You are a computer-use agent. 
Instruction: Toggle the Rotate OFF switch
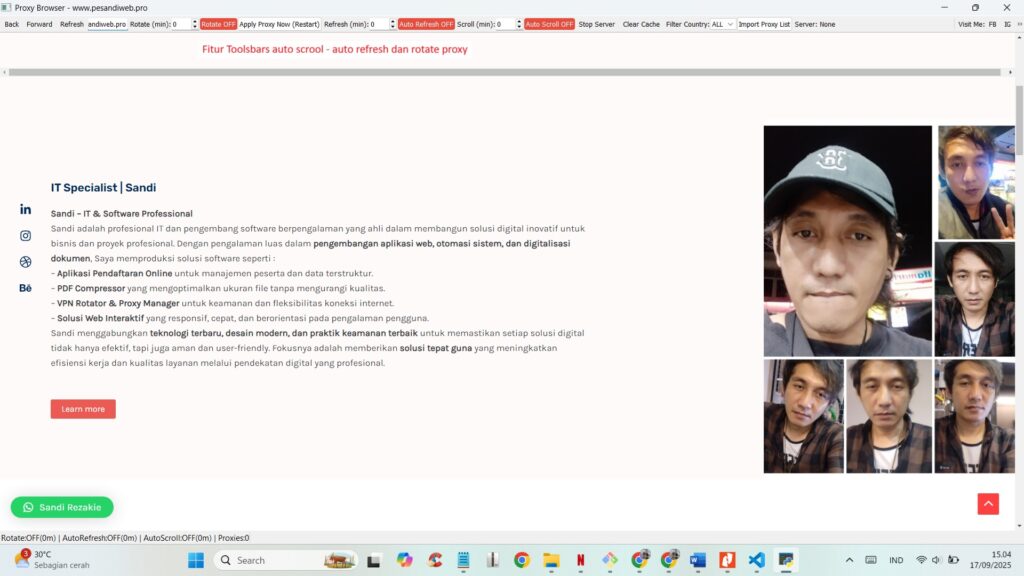(x=219, y=23)
